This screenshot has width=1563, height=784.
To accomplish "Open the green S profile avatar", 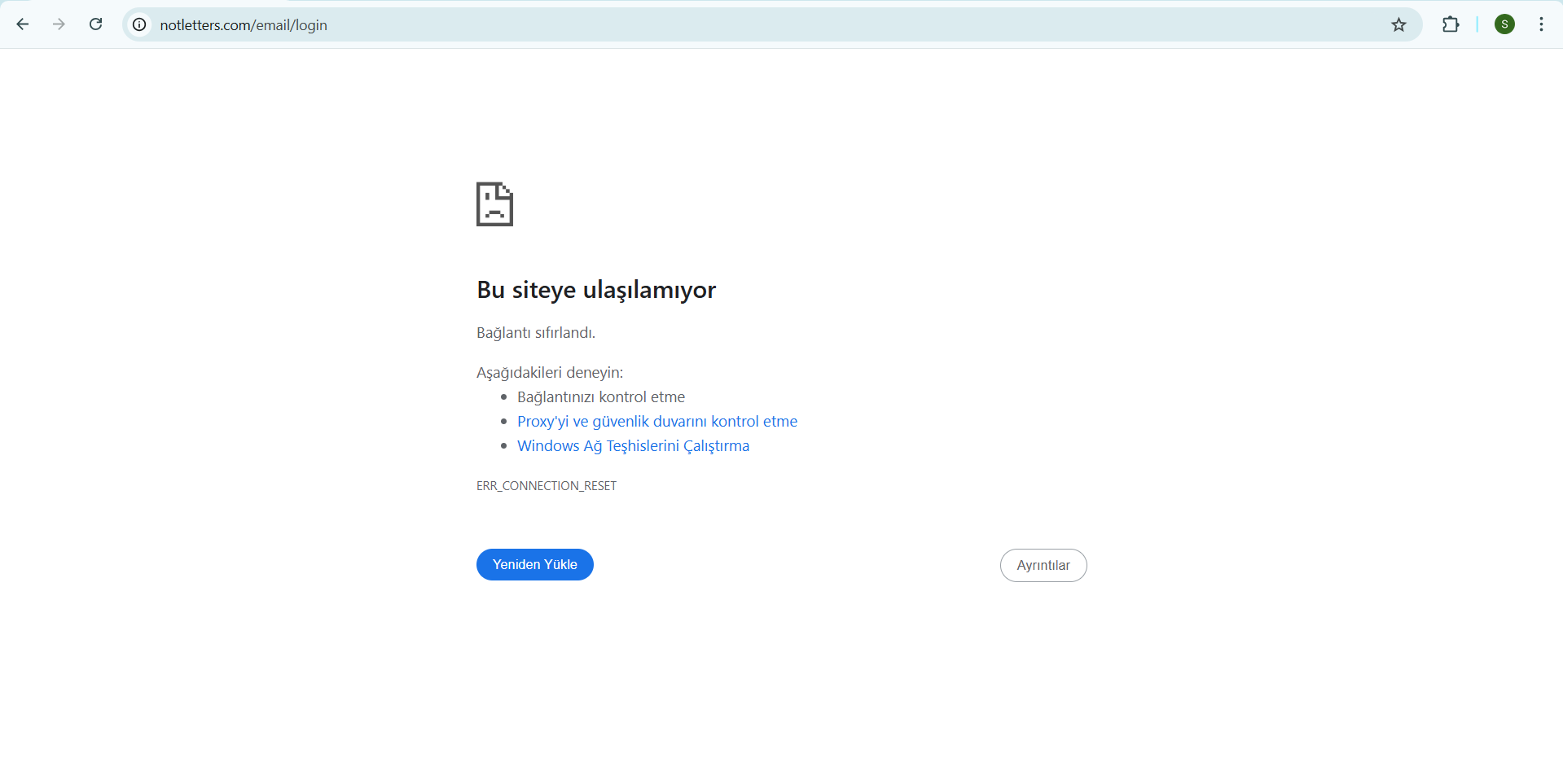I will (x=1504, y=24).
